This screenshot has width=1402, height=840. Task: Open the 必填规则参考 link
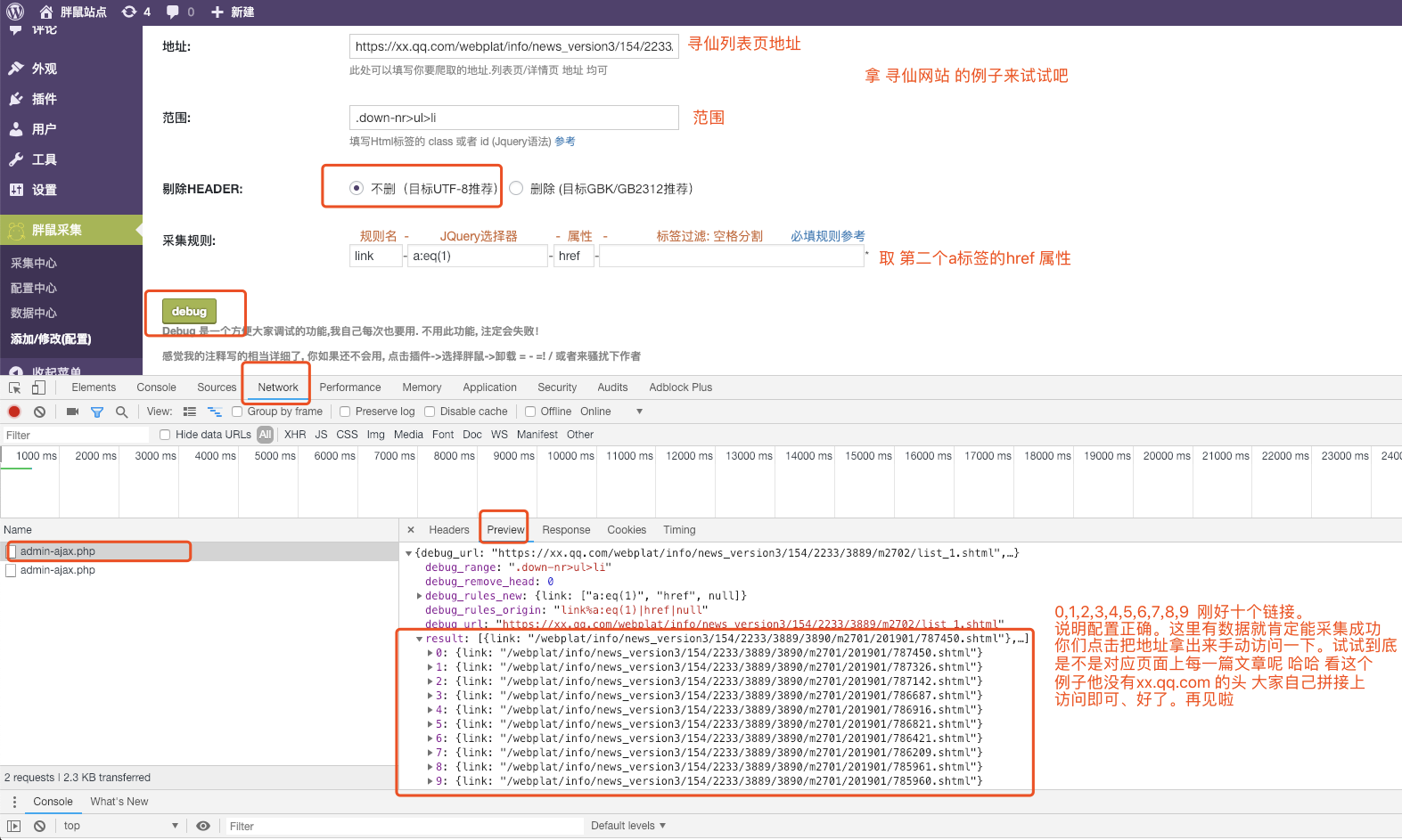coord(828,236)
